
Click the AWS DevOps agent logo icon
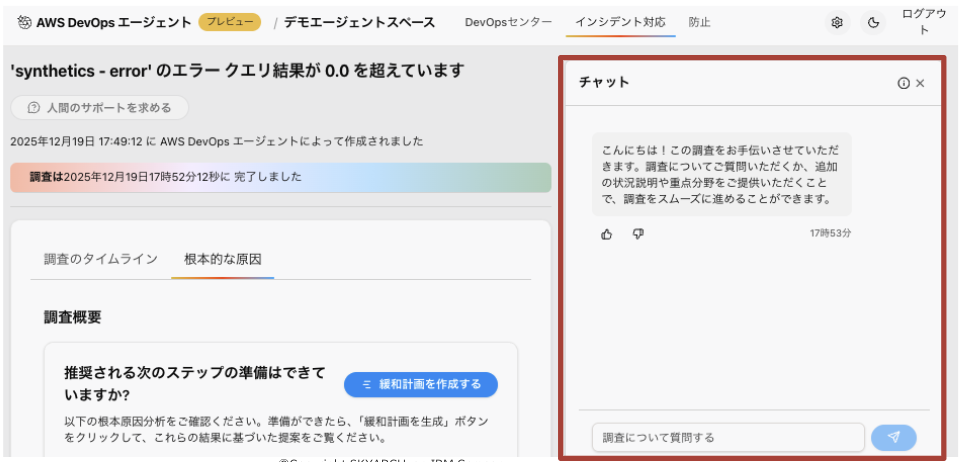click(24, 22)
